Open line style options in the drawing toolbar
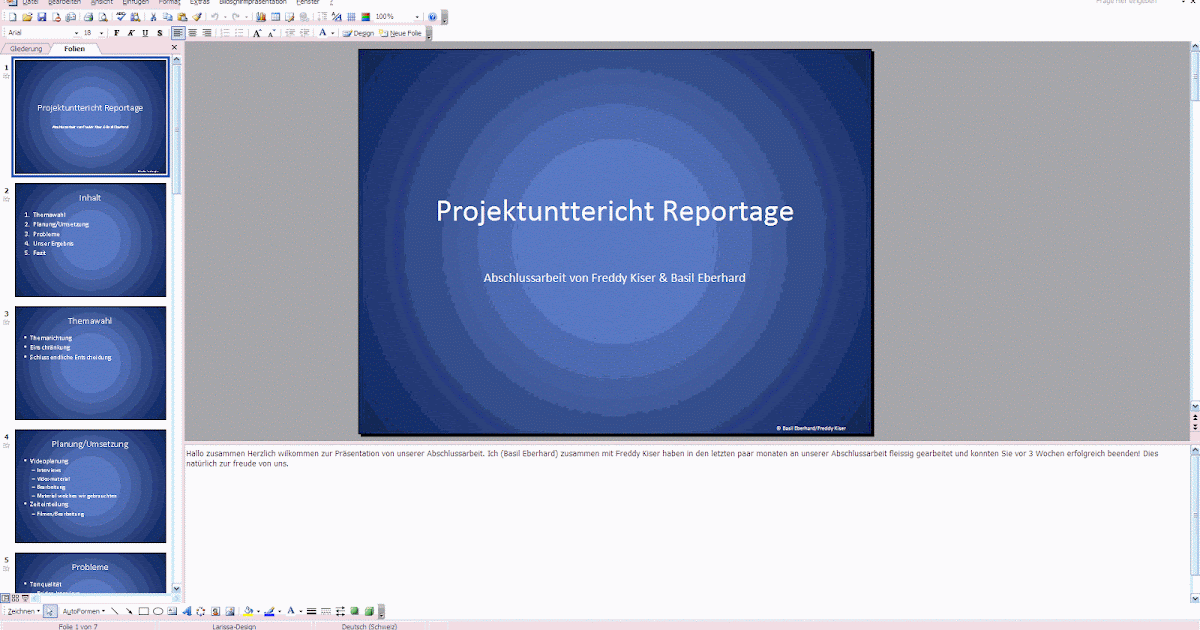Screen dimensions: 1200x630 click(x=311, y=611)
